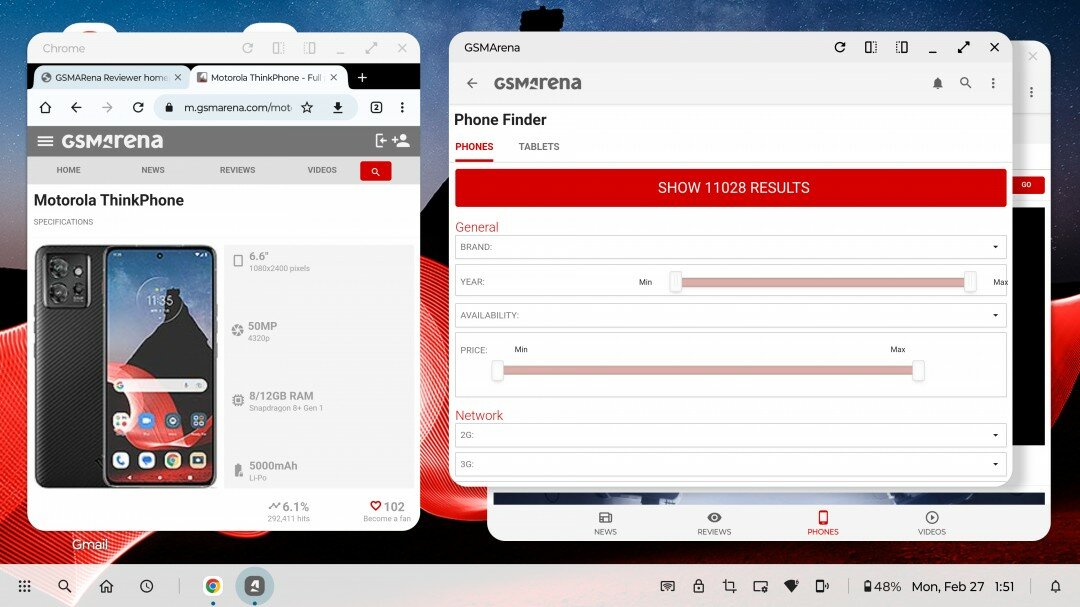Reload the page in Chrome's toolbar

coord(138,107)
